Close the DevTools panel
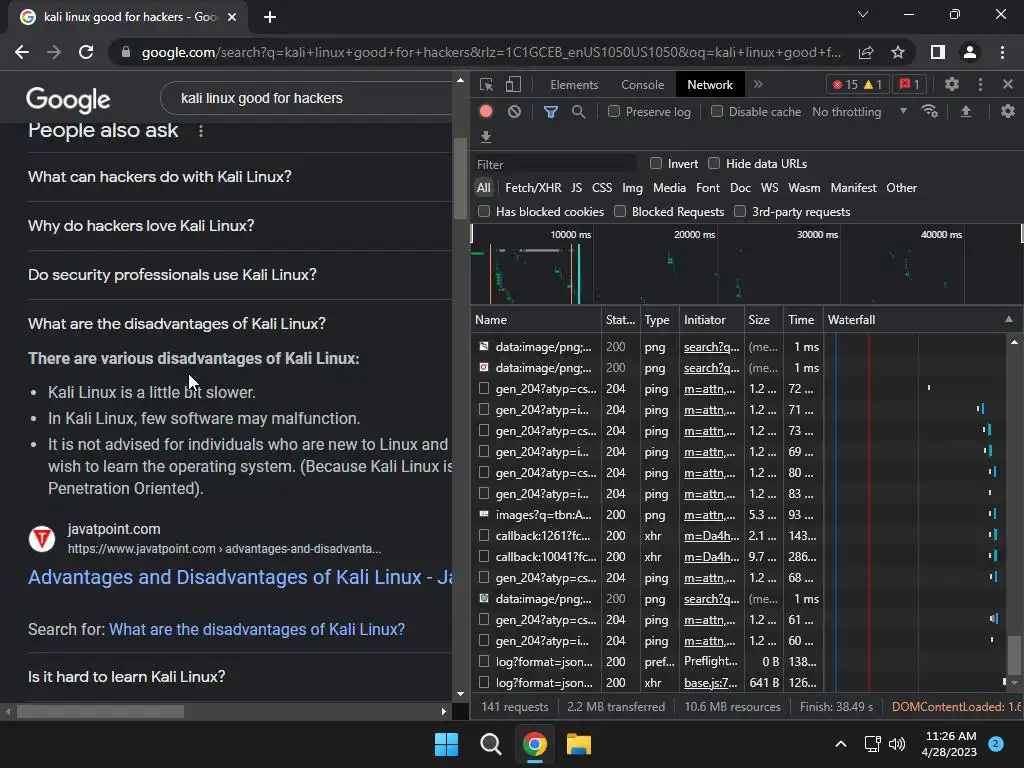1024x768 pixels. (1008, 84)
